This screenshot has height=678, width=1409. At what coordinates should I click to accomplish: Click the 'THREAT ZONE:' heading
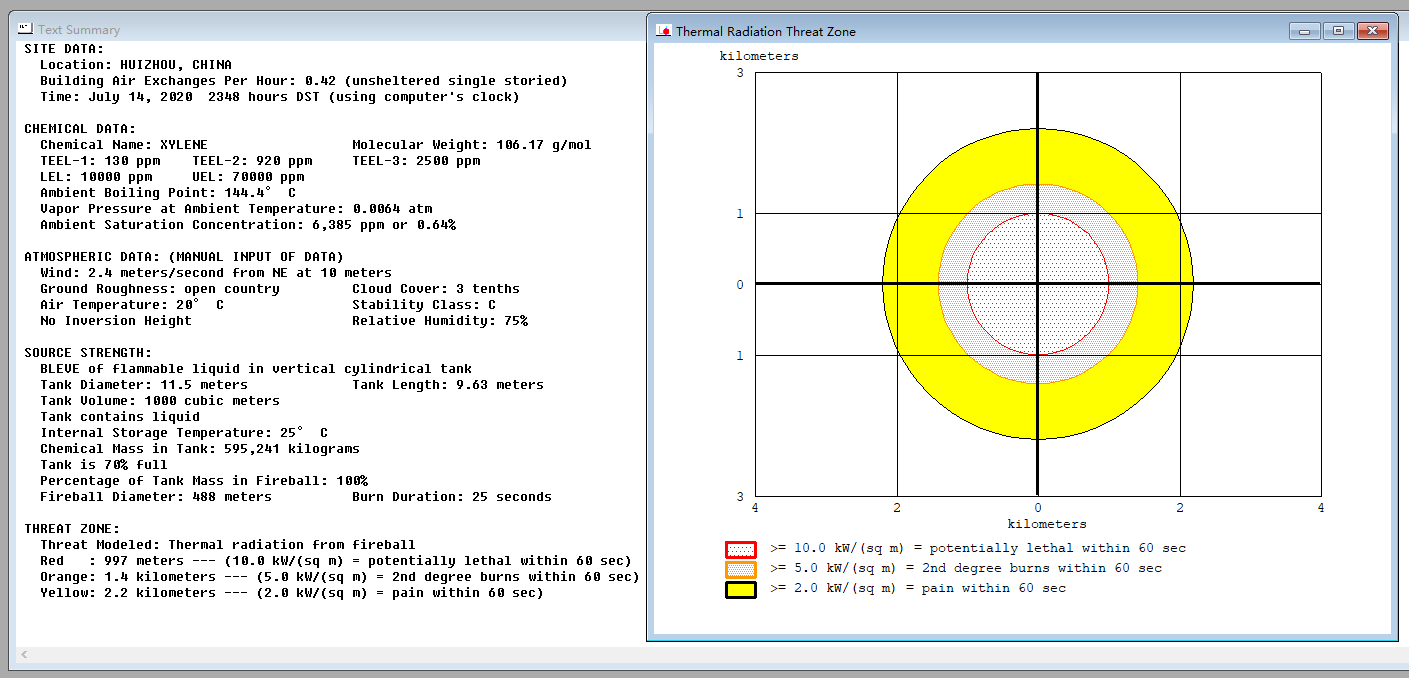(72, 528)
